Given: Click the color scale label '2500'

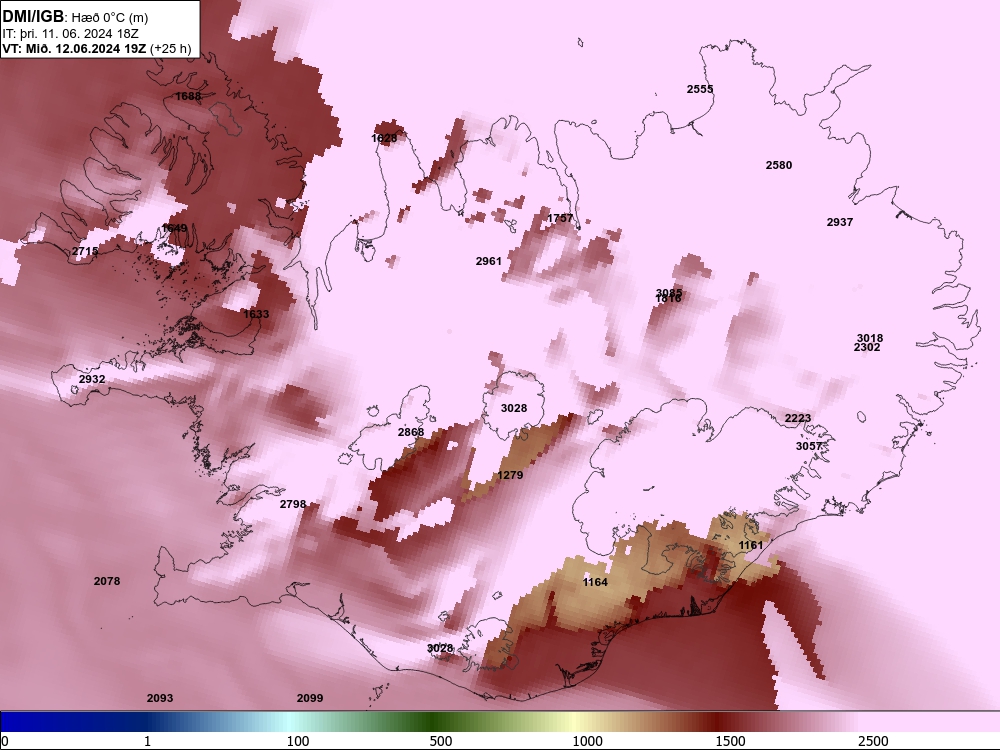Looking at the screenshot, I should pos(873,741).
